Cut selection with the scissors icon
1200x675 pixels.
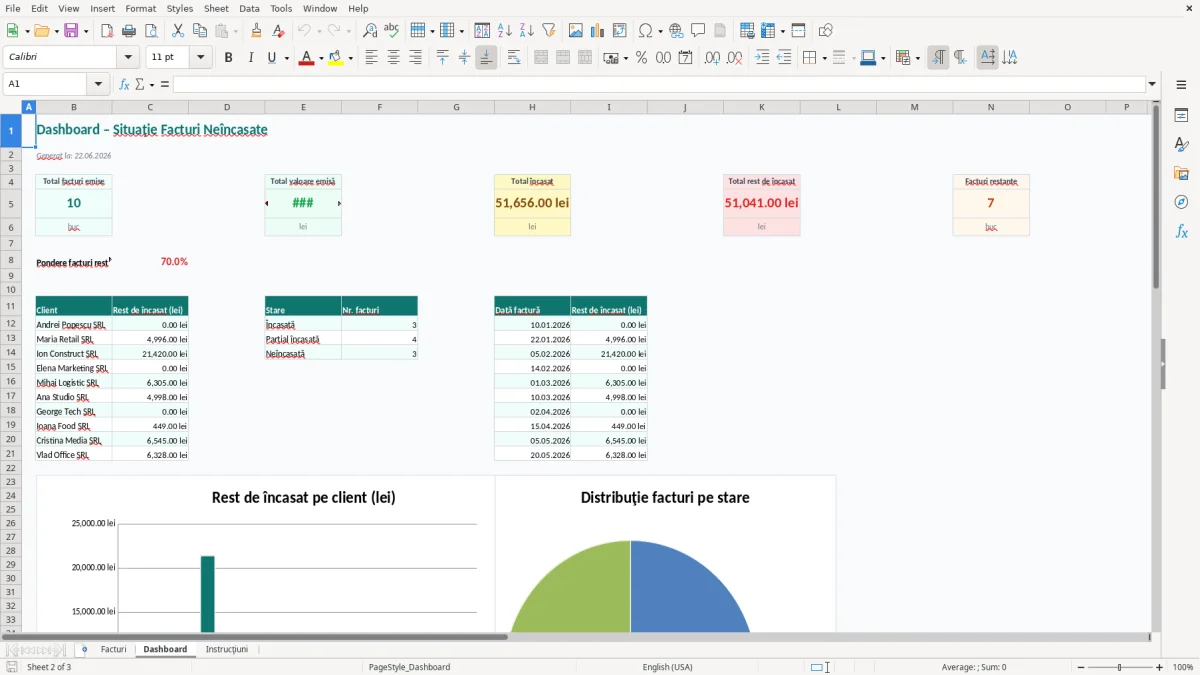point(178,31)
